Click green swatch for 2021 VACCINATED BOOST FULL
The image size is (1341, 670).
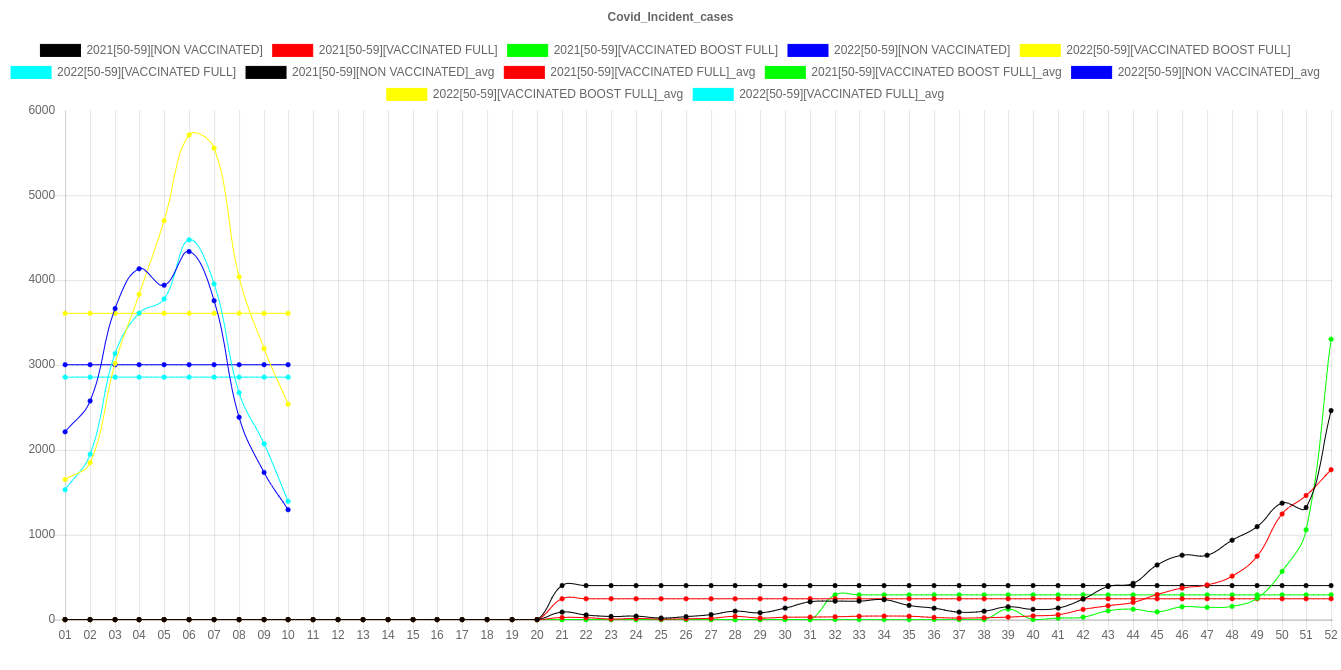coord(527,50)
